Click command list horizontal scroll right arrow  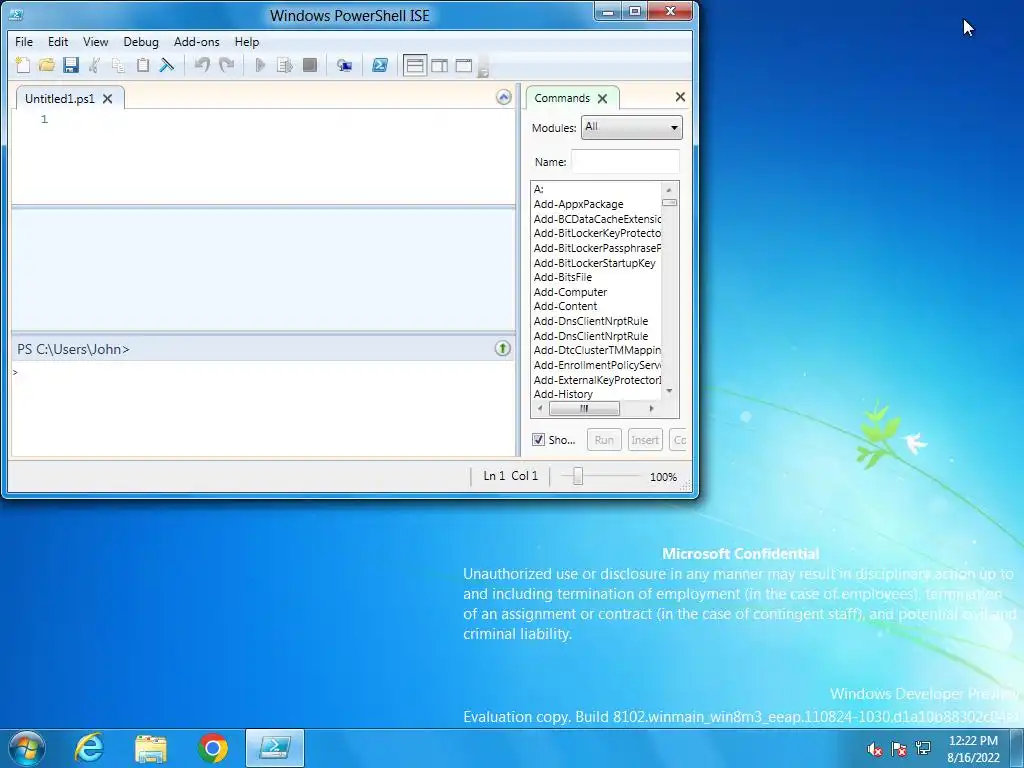pyautogui.click(x=651, y=409)
